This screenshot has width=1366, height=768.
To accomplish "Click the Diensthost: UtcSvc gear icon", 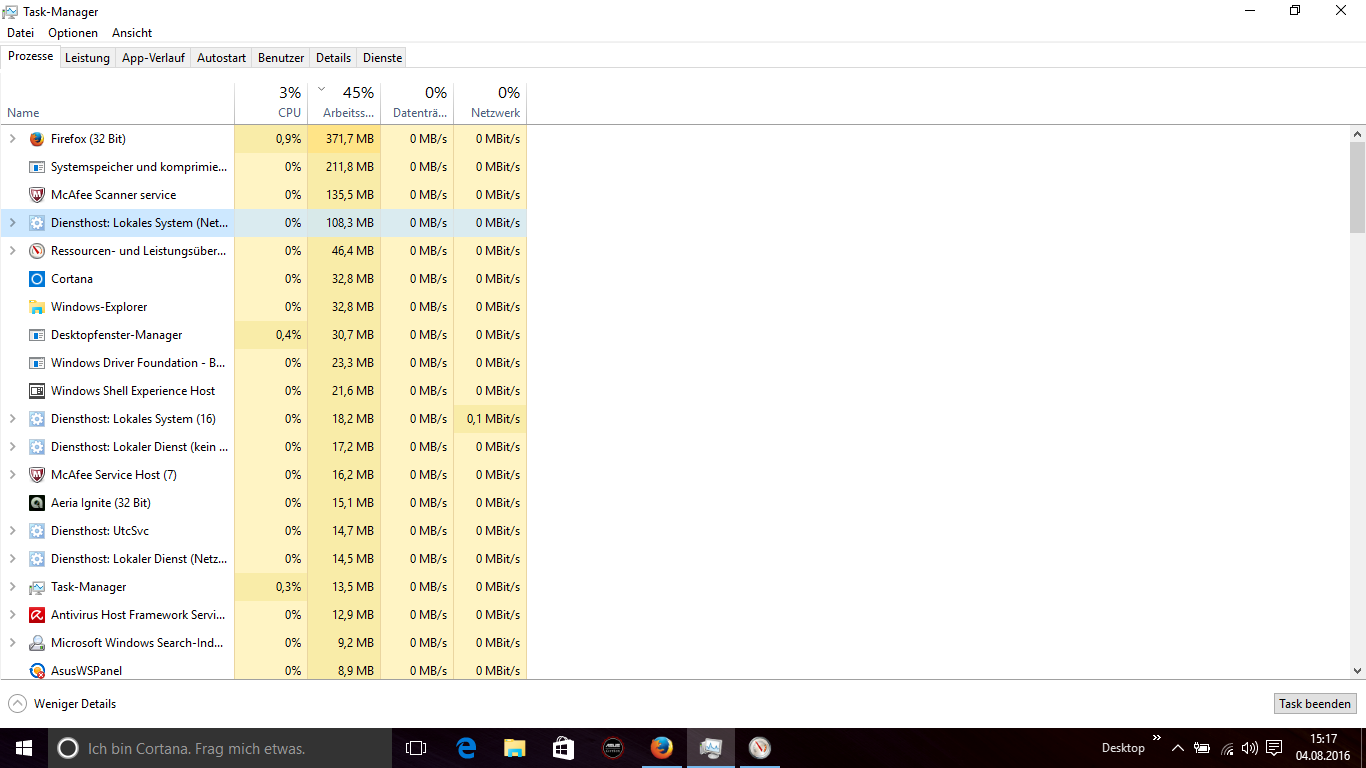I will tap(37, 531).
